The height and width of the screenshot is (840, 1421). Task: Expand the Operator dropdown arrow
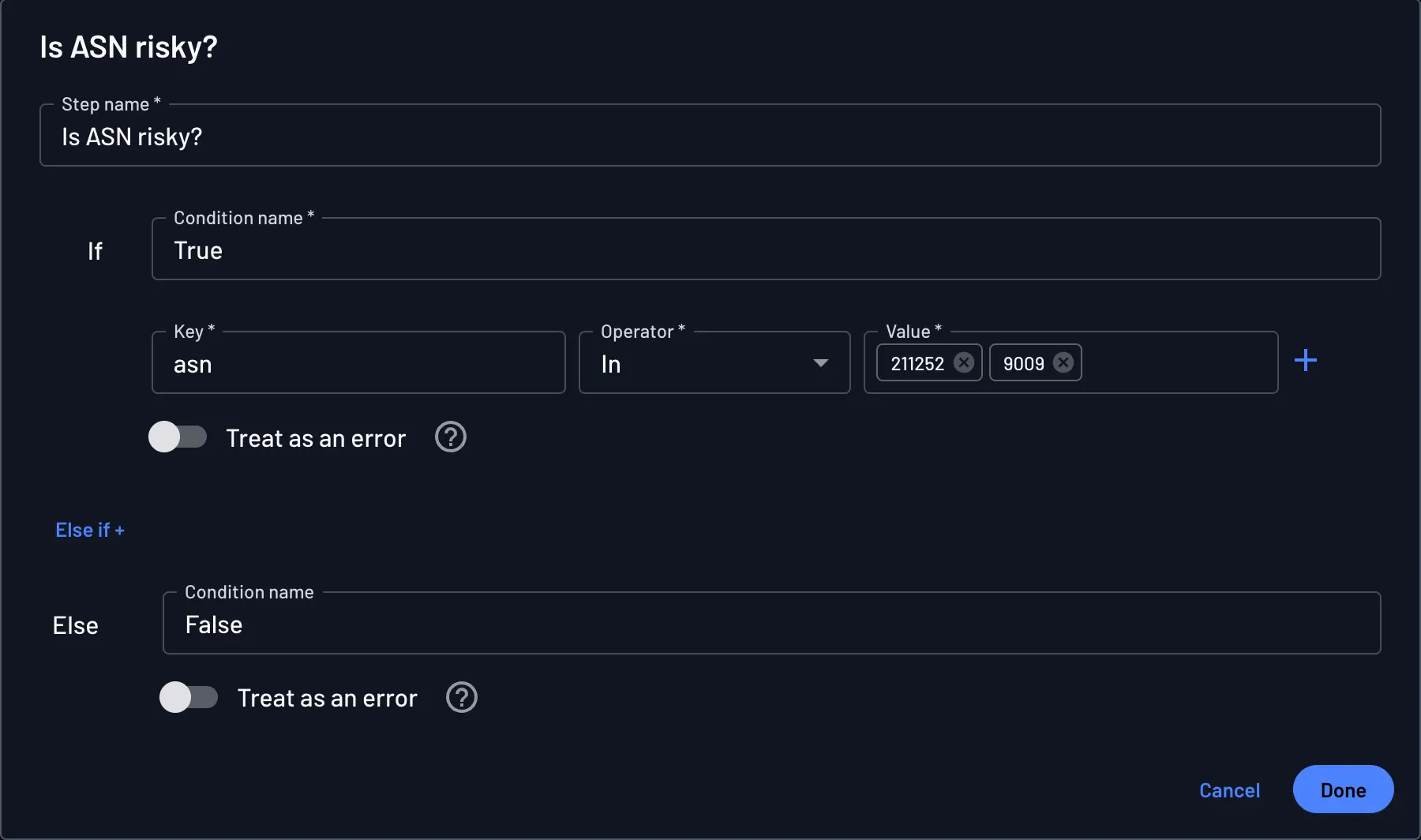point(820,363)
